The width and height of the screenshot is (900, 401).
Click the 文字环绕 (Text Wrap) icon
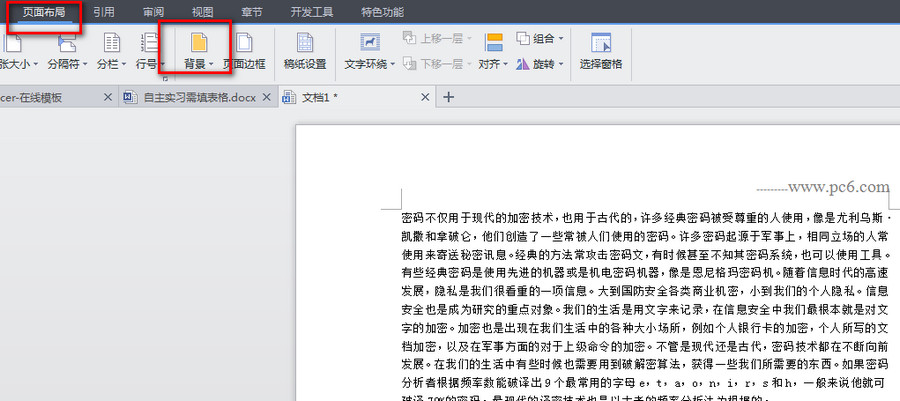tap(369, 42)
